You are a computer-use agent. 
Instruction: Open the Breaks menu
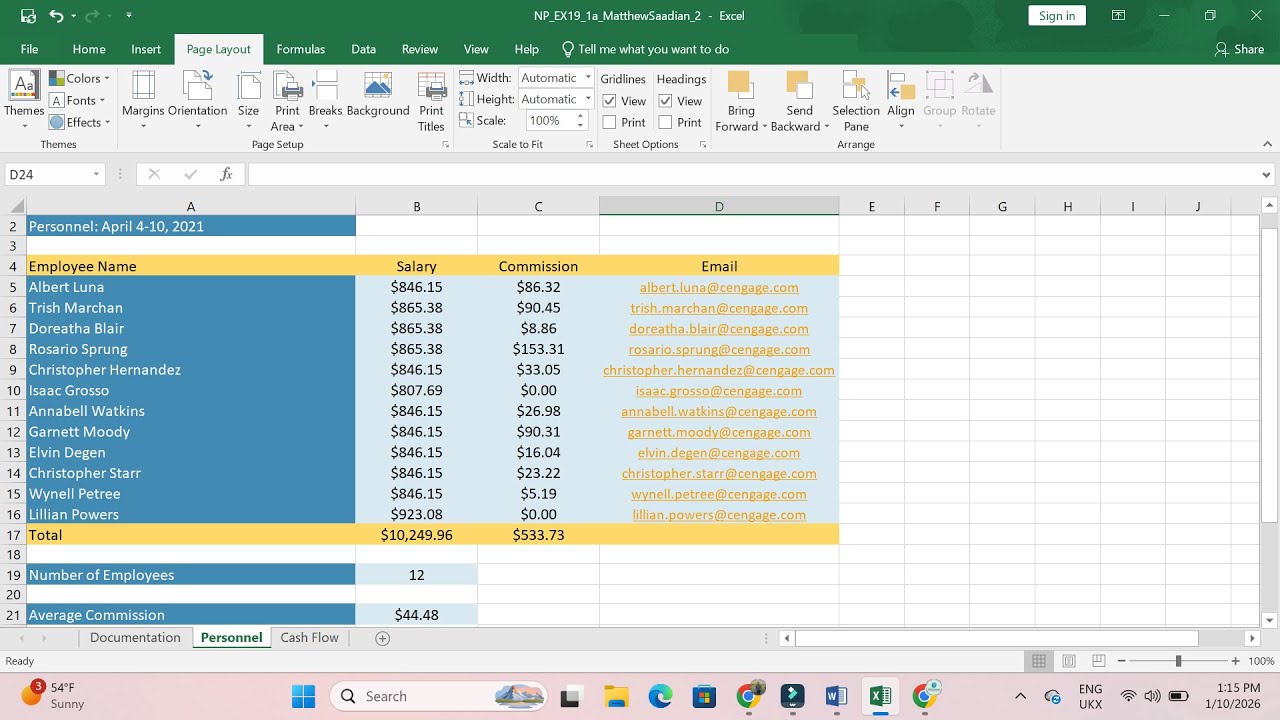coord(325,100)
